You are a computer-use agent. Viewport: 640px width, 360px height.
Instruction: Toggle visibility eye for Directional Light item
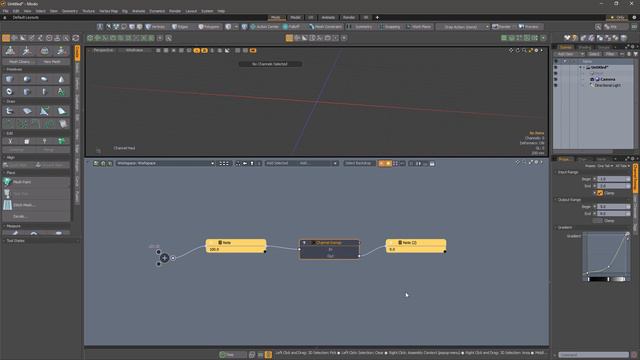click(556, 85)
